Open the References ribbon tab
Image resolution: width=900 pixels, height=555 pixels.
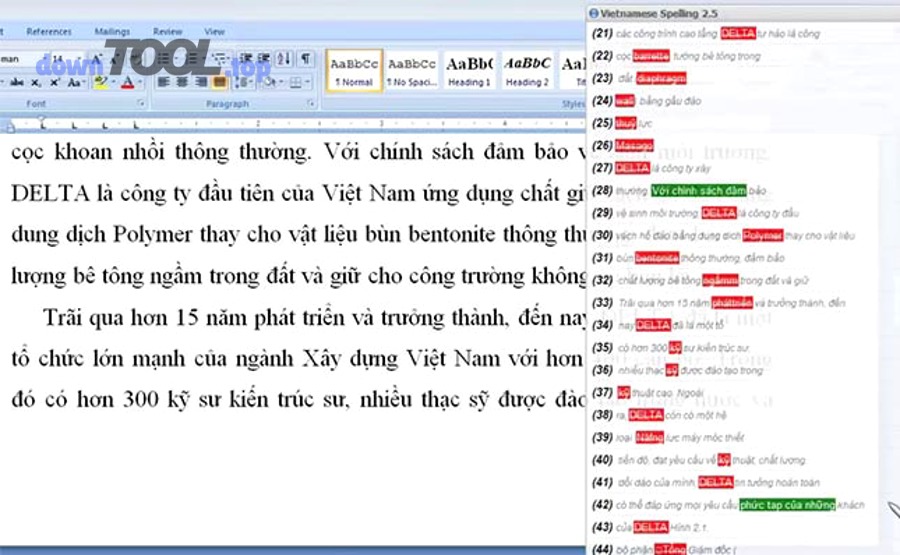[49, 32]
